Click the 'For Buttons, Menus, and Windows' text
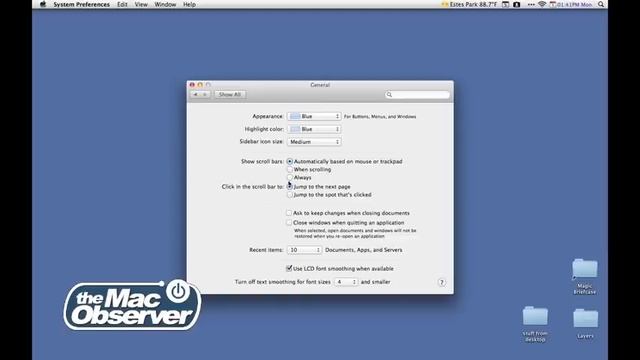 coord(380,117)
